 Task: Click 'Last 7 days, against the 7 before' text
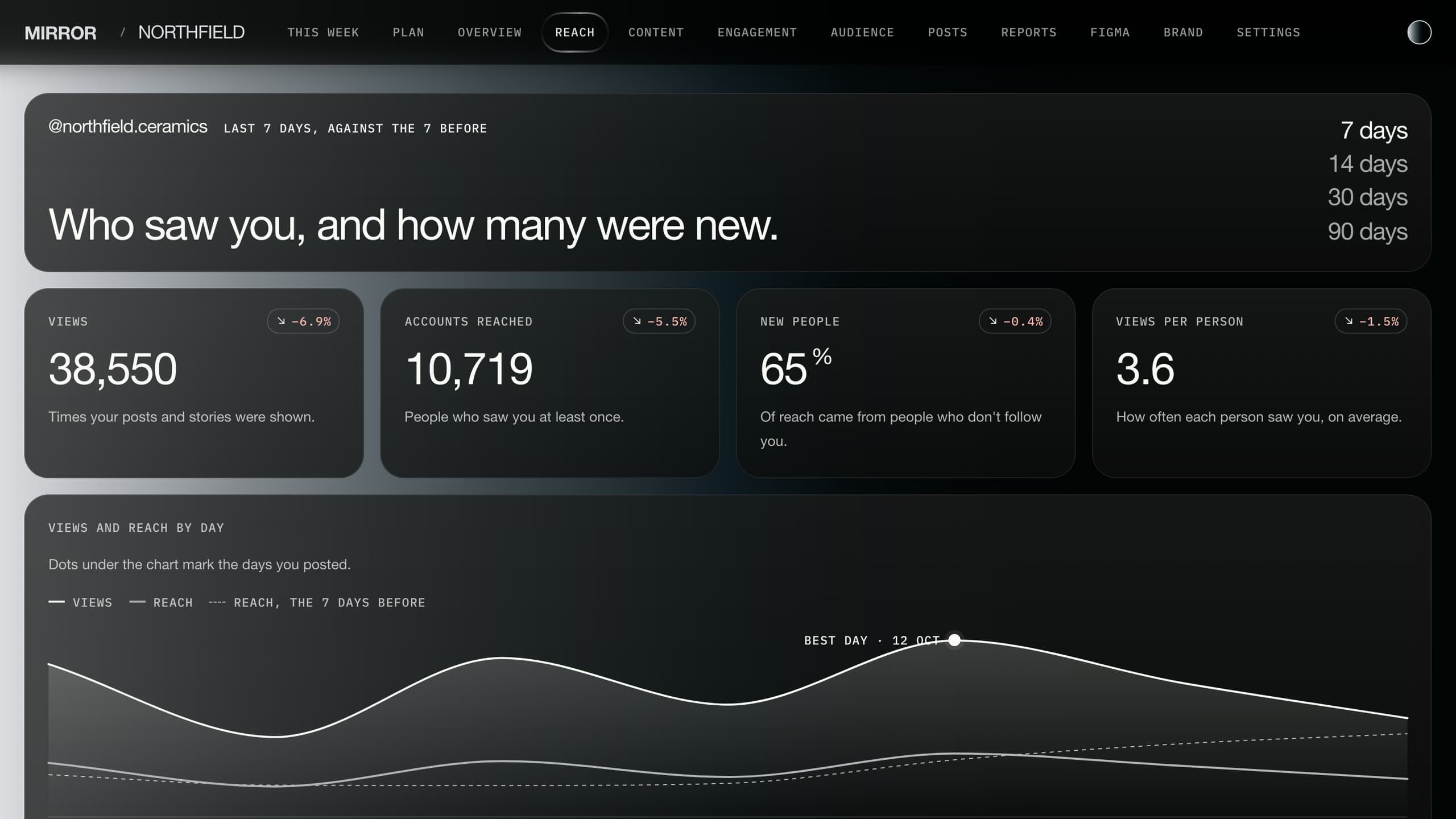point(355,129)
